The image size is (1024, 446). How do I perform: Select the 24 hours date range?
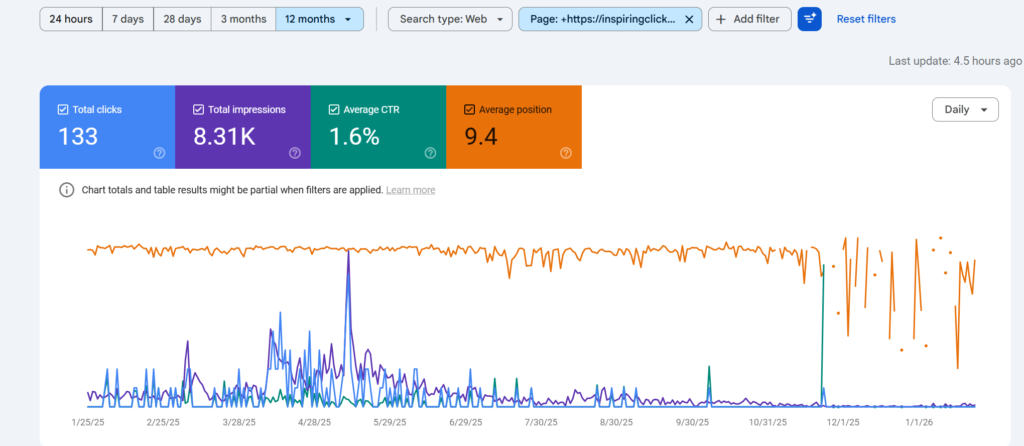tap(71, 19)
